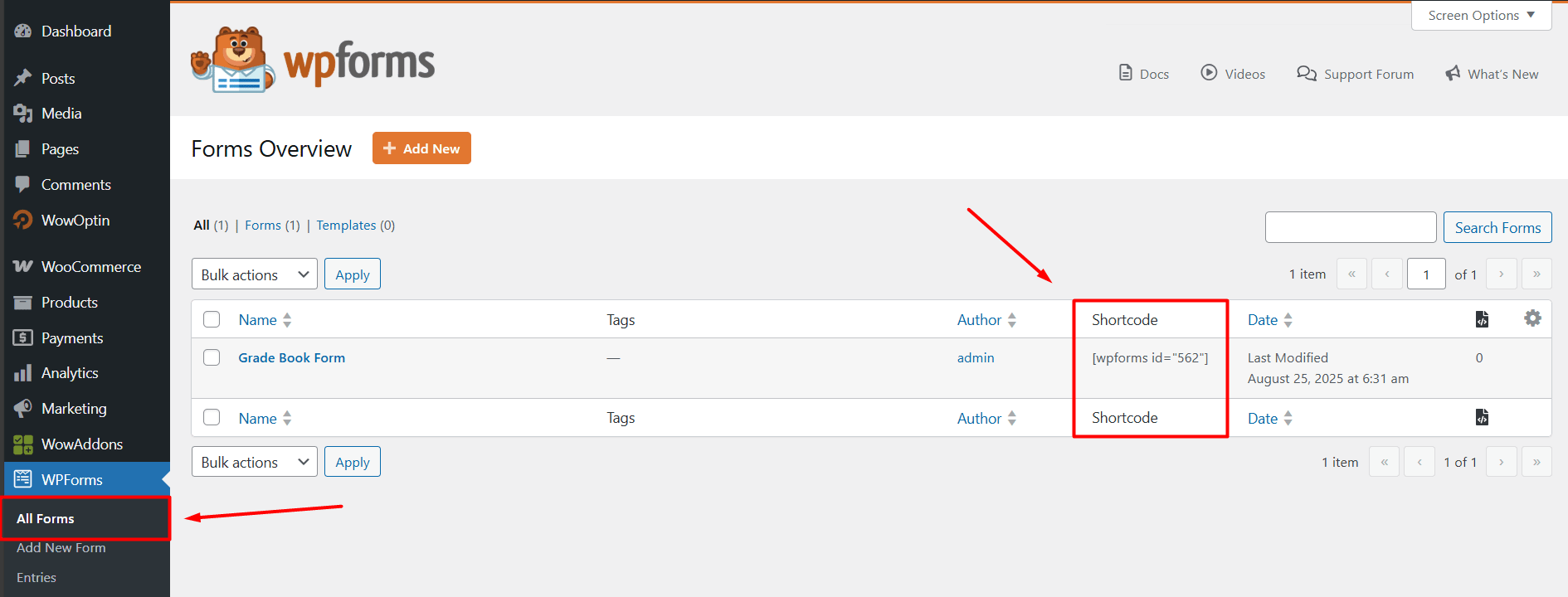
Task: Click the bottom last page arrow
Action: point(1536,462)
